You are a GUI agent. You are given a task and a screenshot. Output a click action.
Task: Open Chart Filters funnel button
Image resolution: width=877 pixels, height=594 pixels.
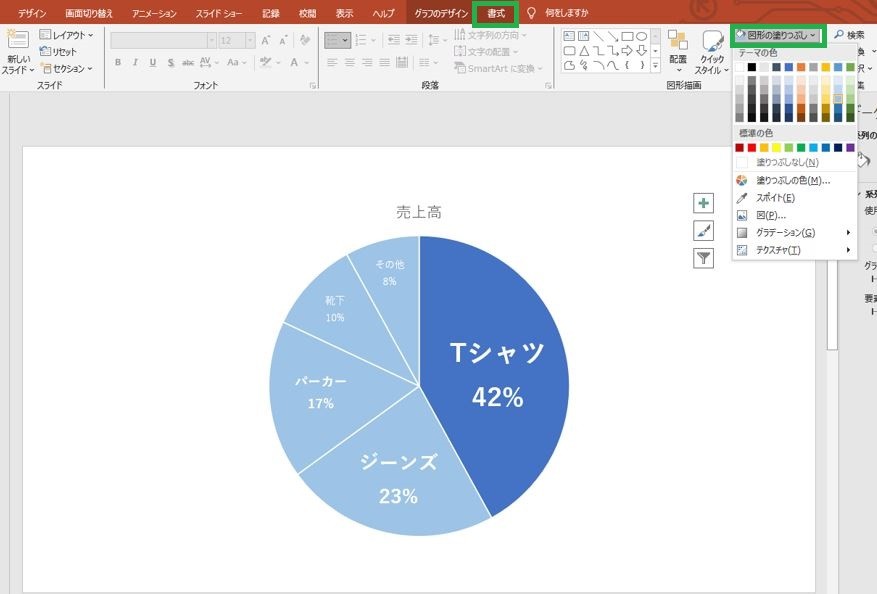pyautogui.click(x=704, y=258)
